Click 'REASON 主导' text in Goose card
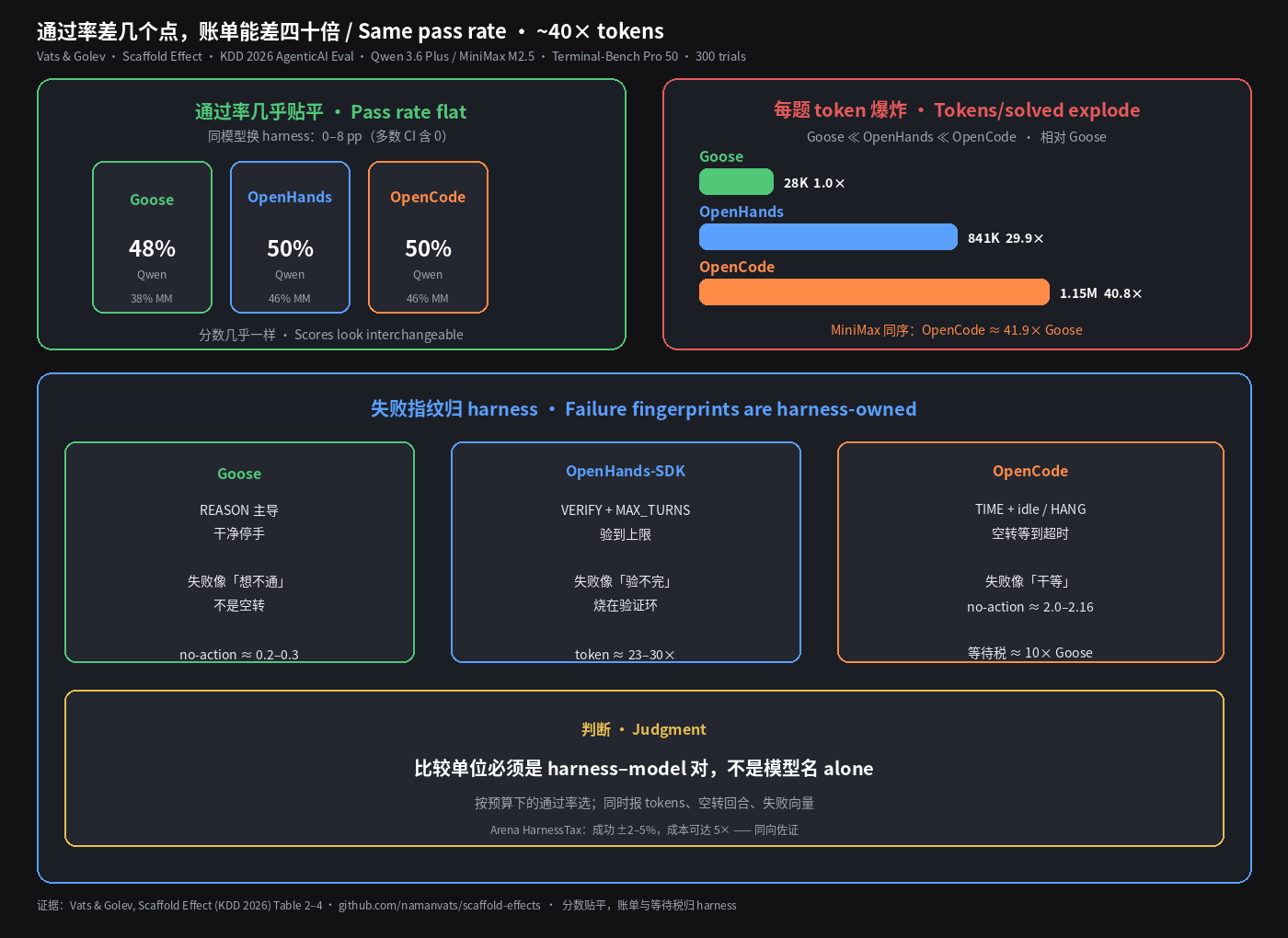 click(x=239, y=510)
